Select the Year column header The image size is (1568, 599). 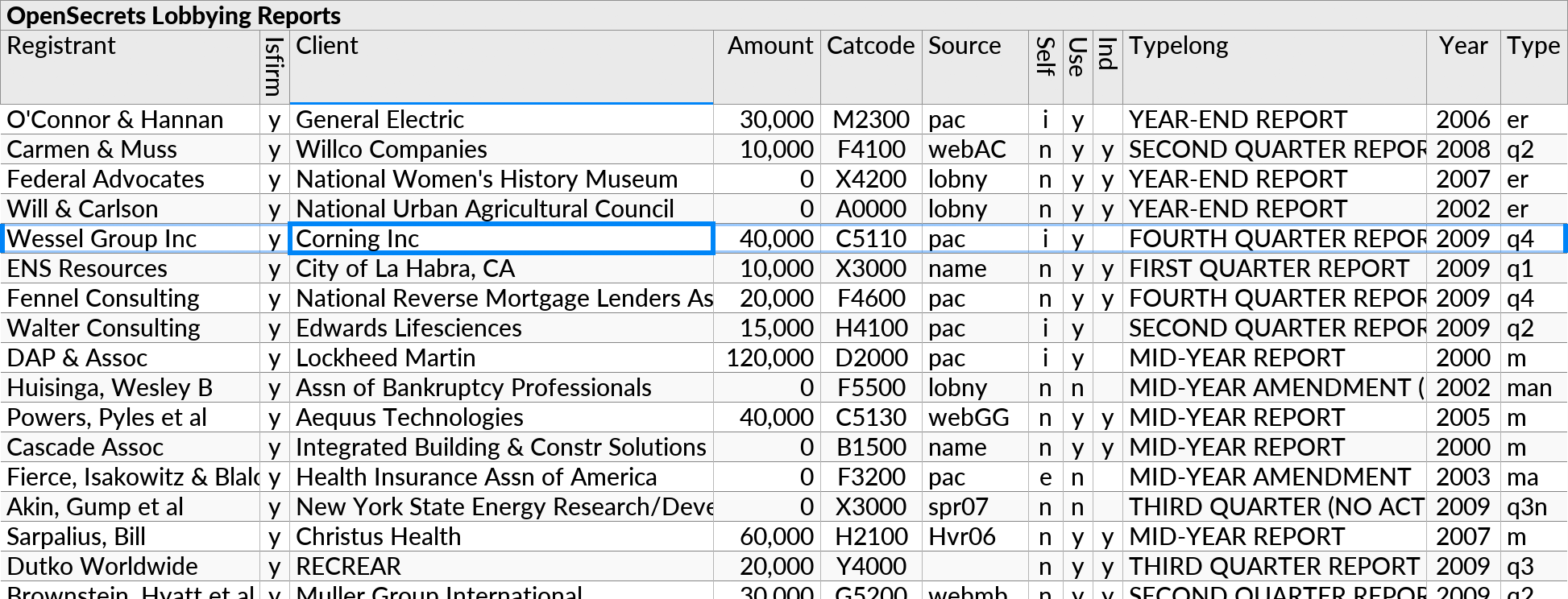click(x=1463, y=68)
